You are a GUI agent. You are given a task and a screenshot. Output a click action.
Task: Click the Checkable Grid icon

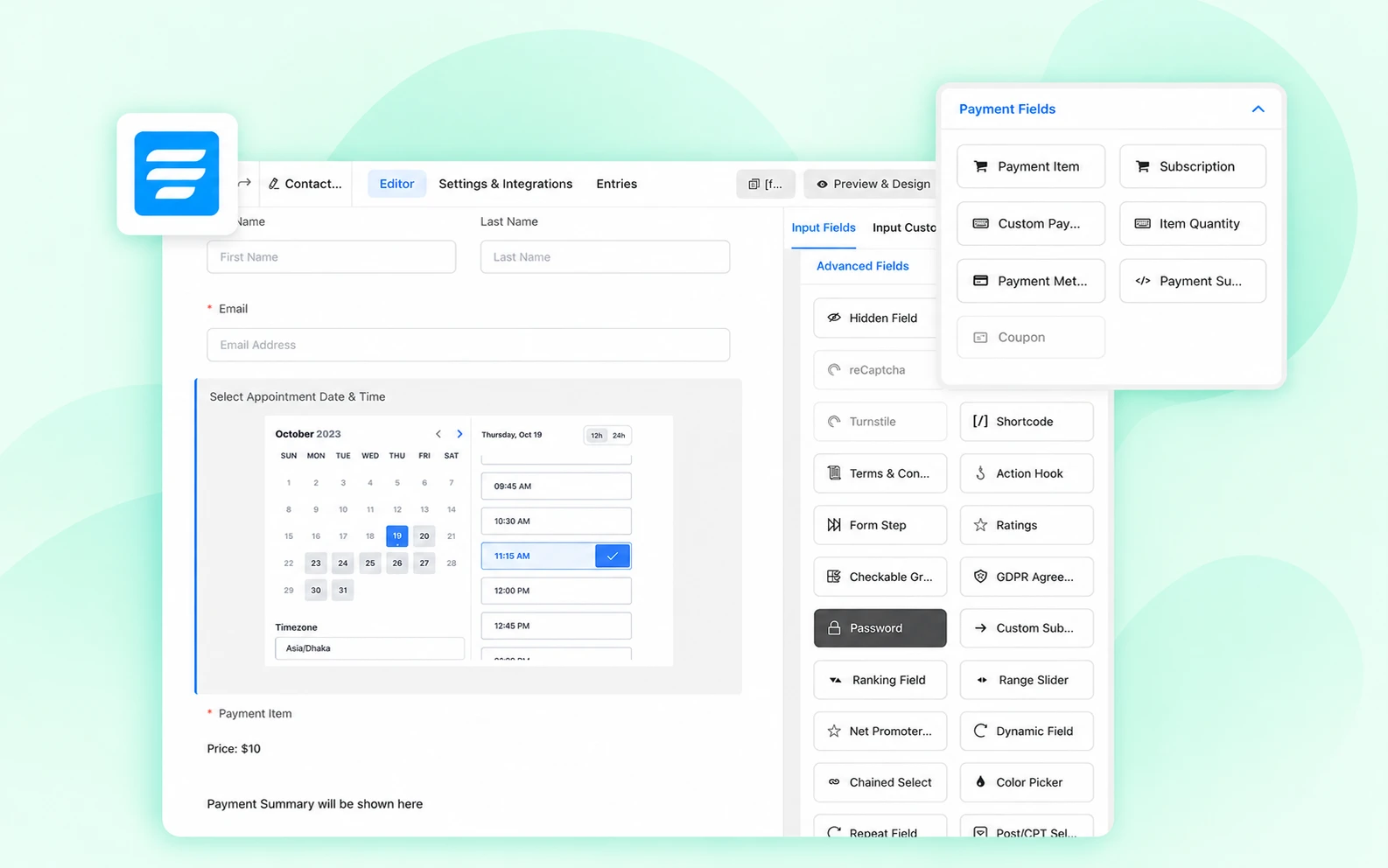click(834, 577)
